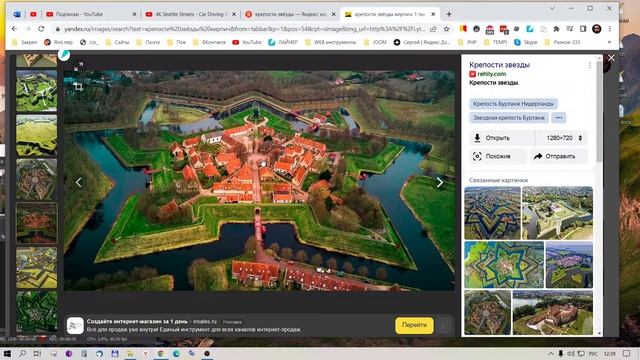Viewport: 640px width, 360px height.
Task: Open the Windows Start menu
Action: coord(7,353)
